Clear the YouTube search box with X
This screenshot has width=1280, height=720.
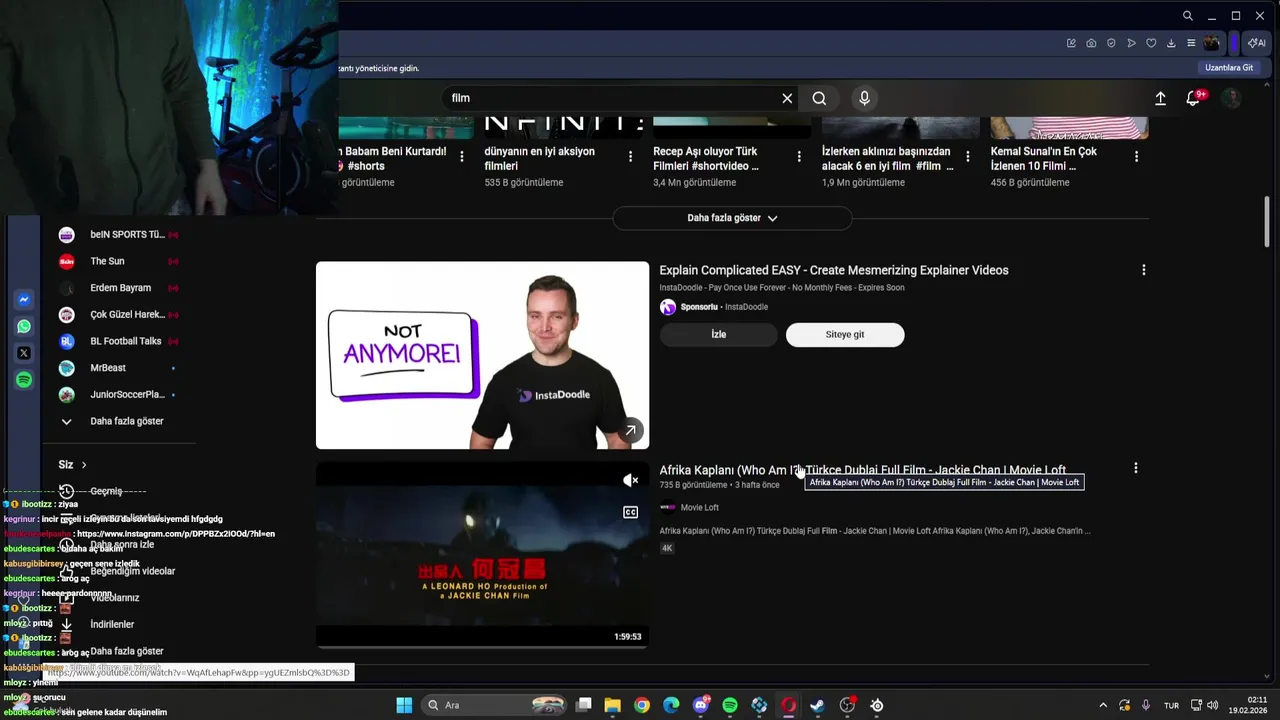pos(787,98)
